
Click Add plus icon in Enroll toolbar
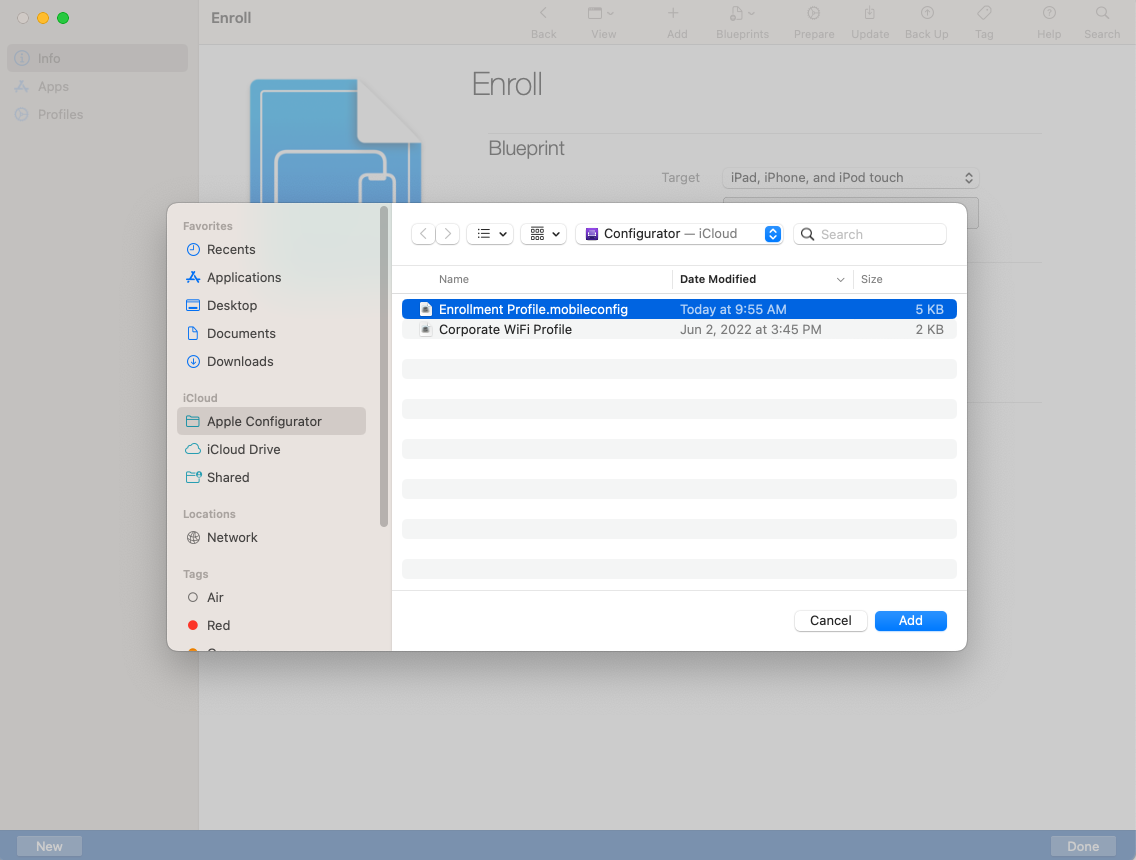[673, 13]
